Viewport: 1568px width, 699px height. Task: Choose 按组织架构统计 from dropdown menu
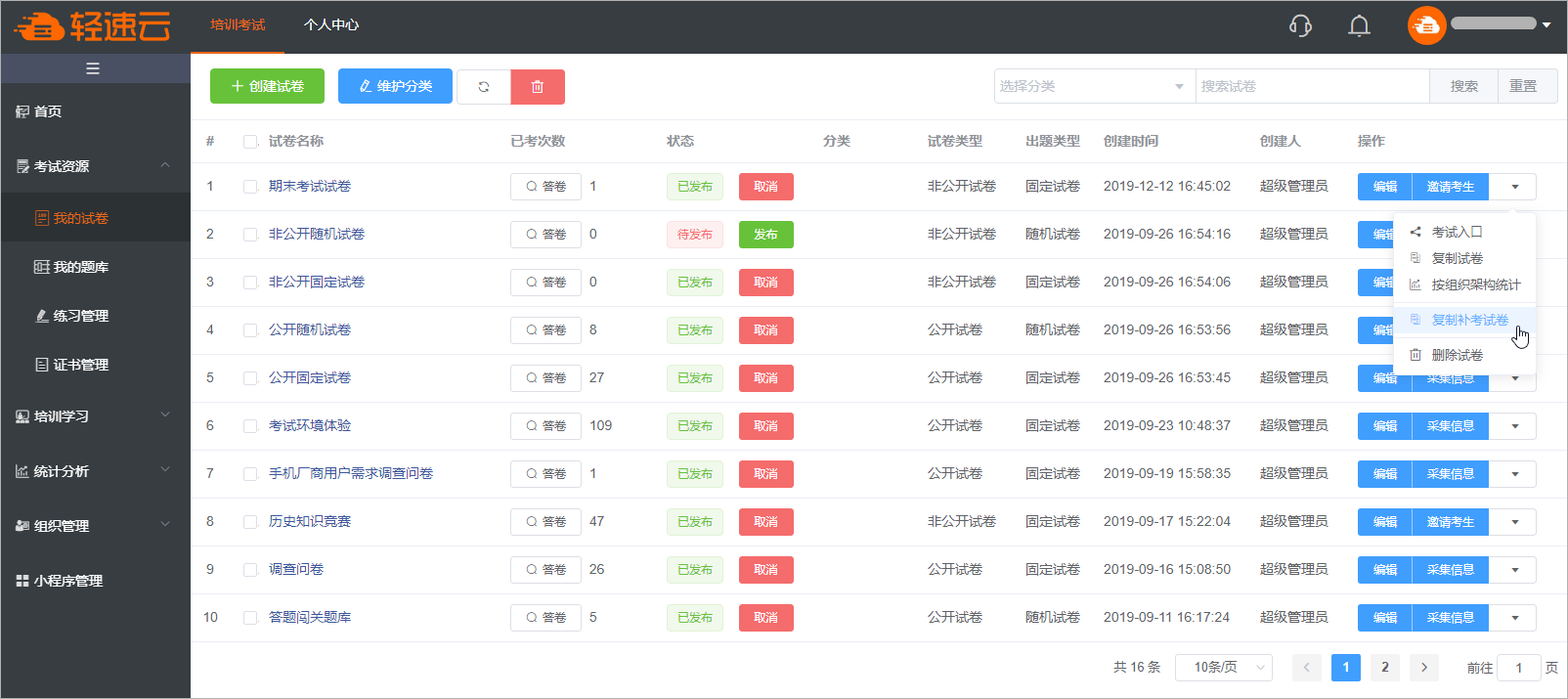1464,284
